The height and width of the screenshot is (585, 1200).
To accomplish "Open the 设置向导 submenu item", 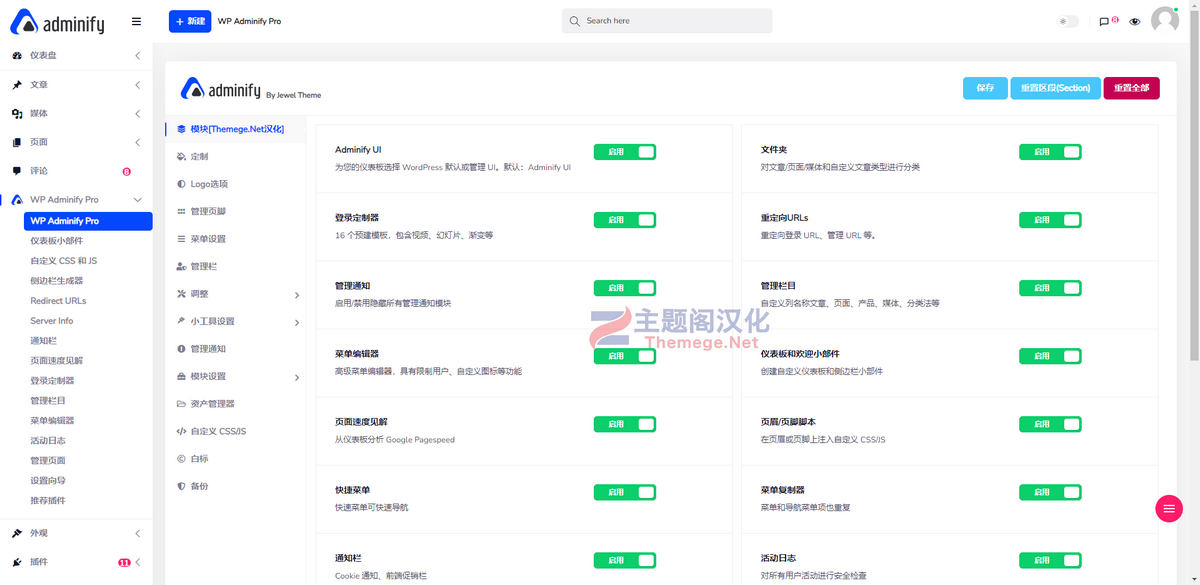I will point(47,481).
